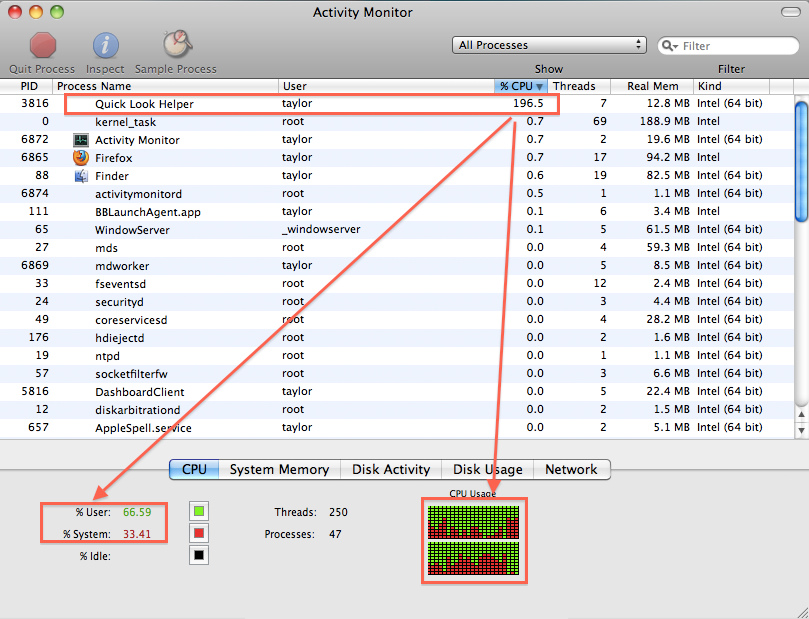
Task: Switch to the System Memory tab
Action: click(x=279, y=469)
